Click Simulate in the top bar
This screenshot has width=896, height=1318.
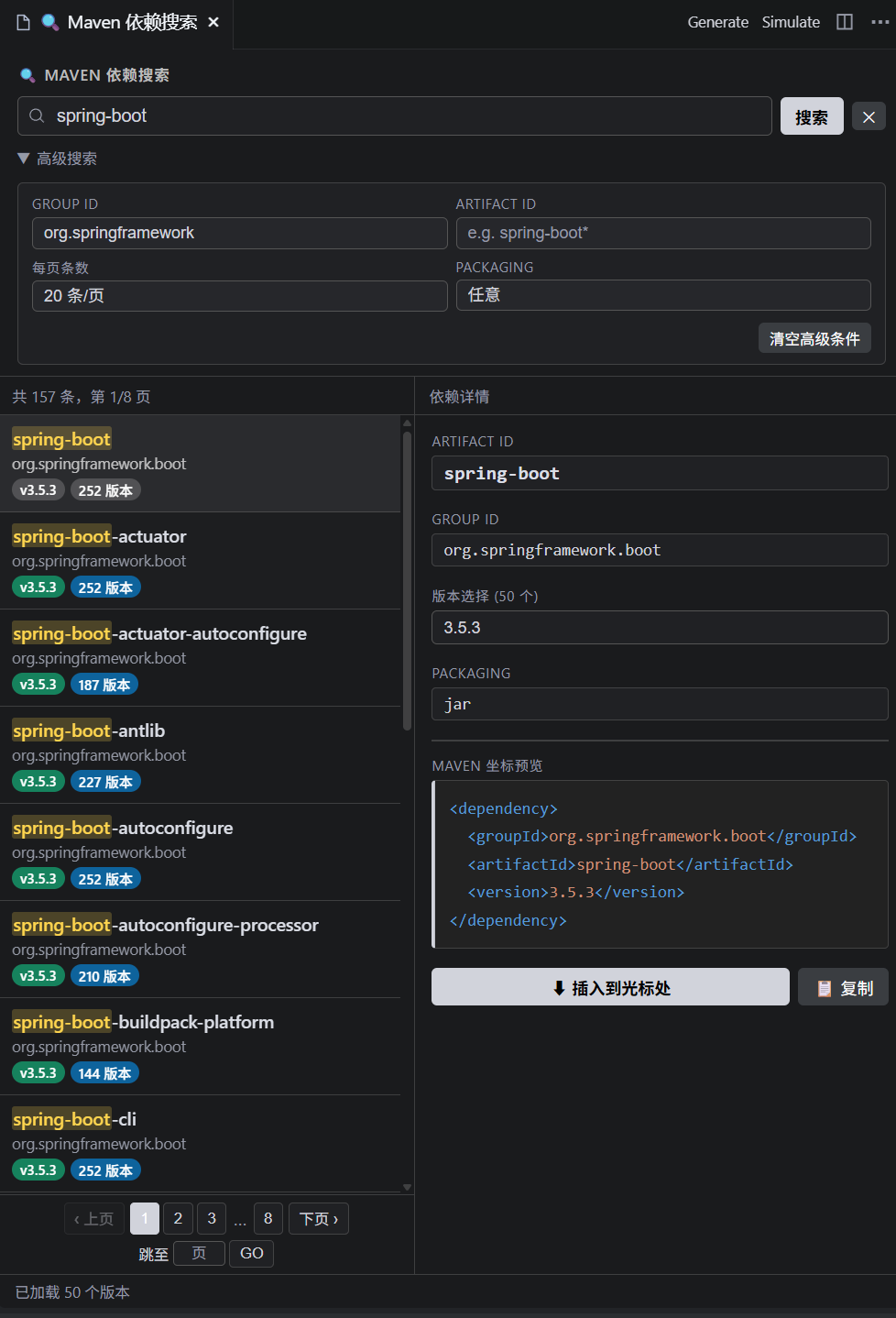tap(791, 22)
